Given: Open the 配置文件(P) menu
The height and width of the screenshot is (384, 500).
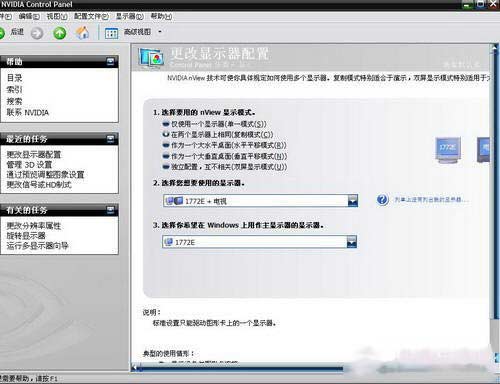Looking at the screenshot, I should (91, 16).
